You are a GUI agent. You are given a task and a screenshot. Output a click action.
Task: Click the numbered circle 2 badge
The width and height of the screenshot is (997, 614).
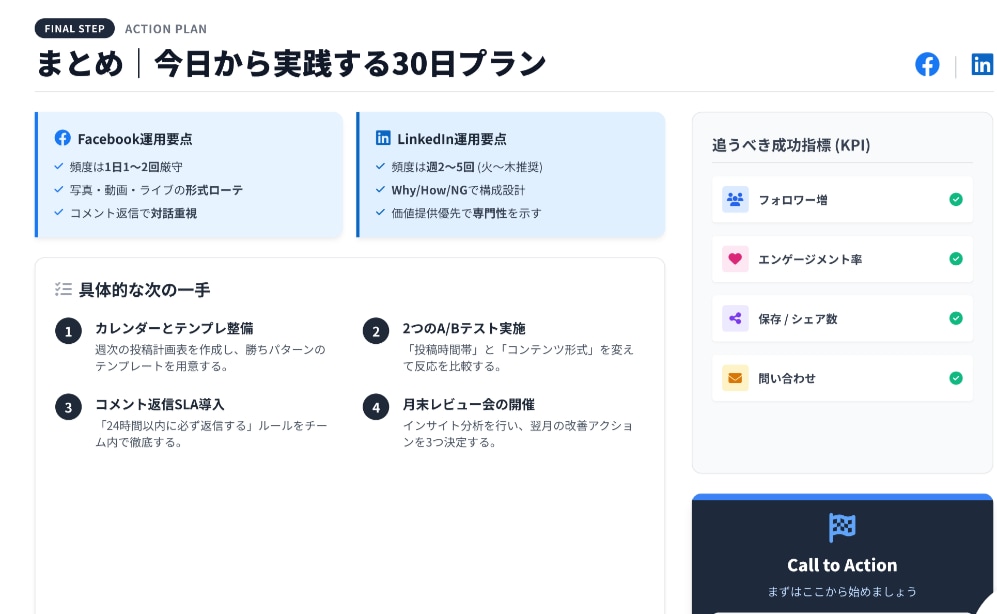coord(376,331)
